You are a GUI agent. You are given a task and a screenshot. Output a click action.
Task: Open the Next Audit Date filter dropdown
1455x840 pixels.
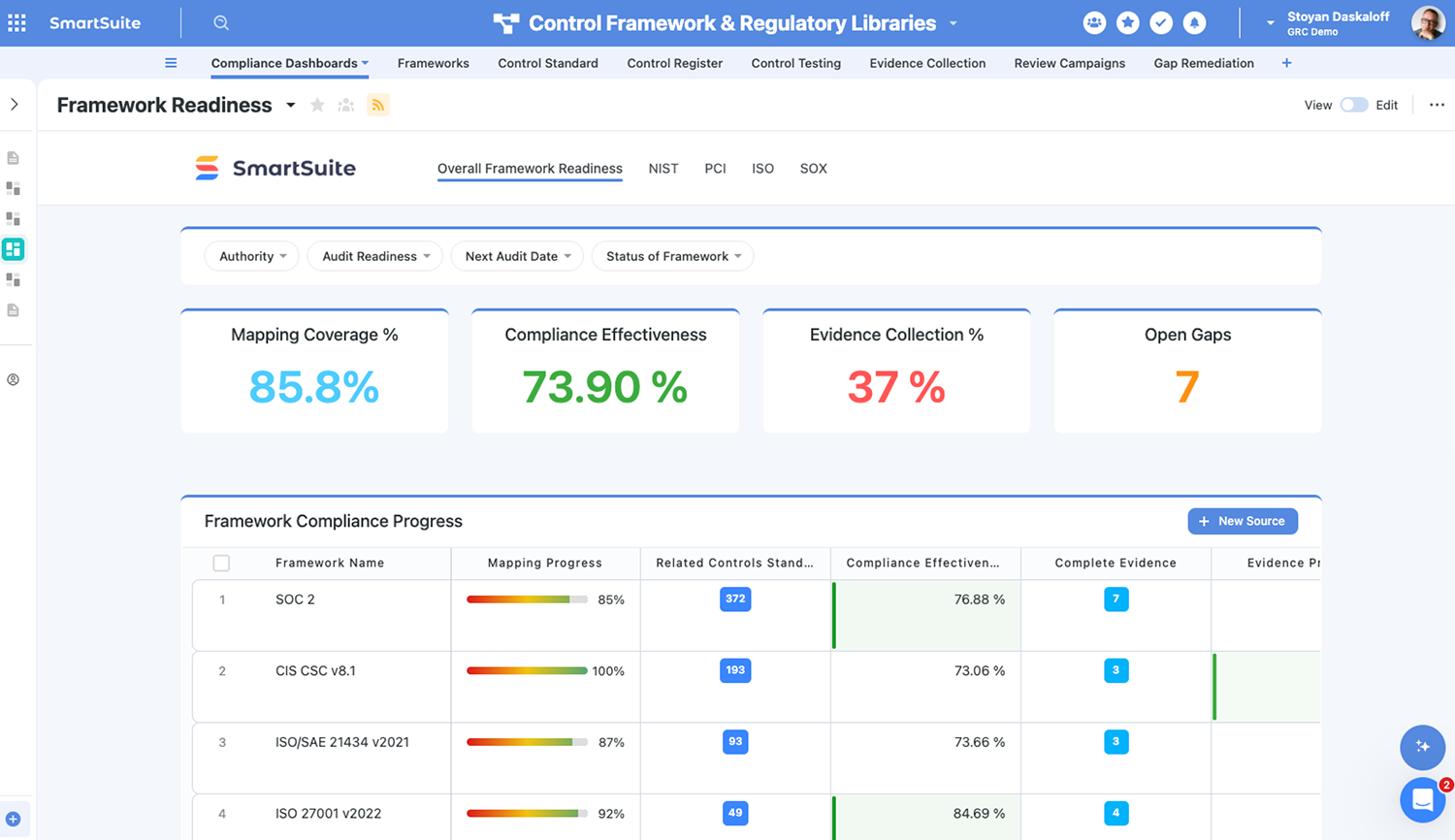pos(517,256)
